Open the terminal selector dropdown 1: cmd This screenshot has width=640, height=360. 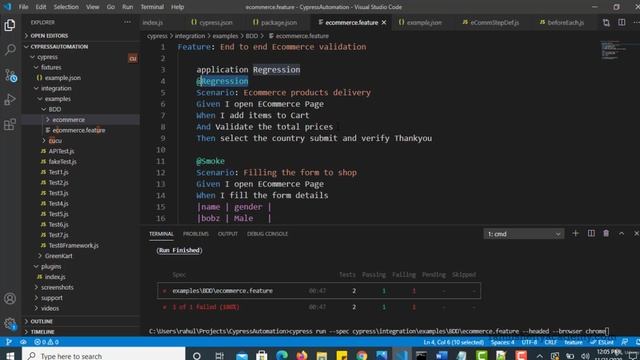pyautogui.click(x=524, y=234)
